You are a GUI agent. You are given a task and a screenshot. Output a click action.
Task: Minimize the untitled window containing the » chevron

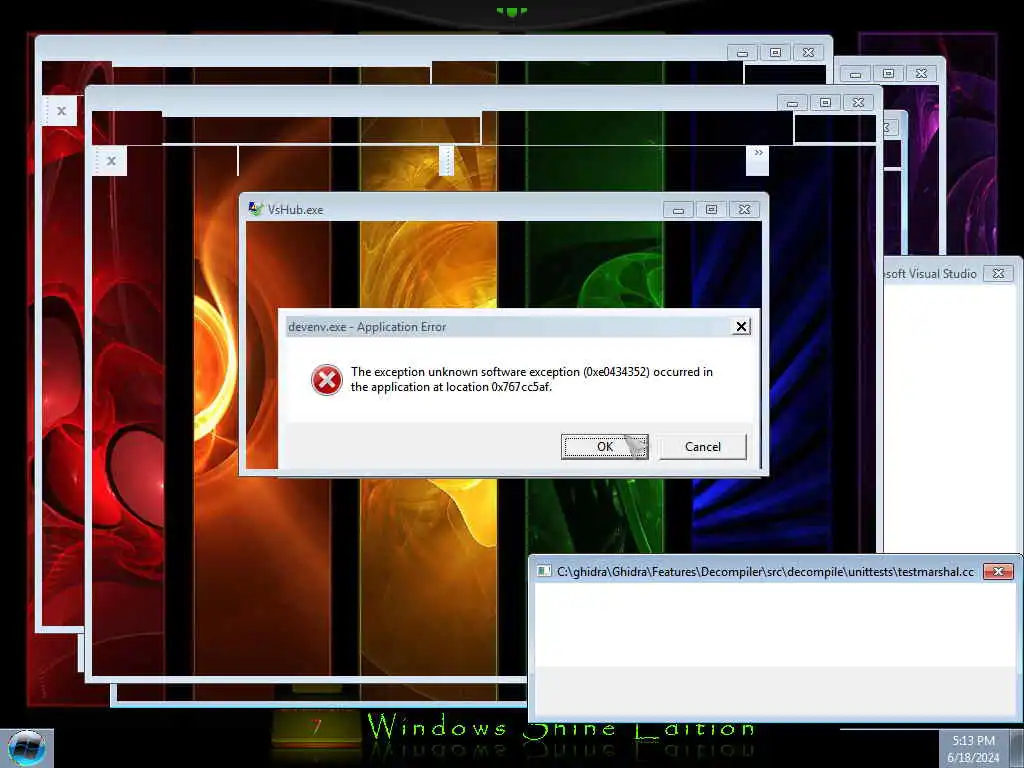click(792, 103)
